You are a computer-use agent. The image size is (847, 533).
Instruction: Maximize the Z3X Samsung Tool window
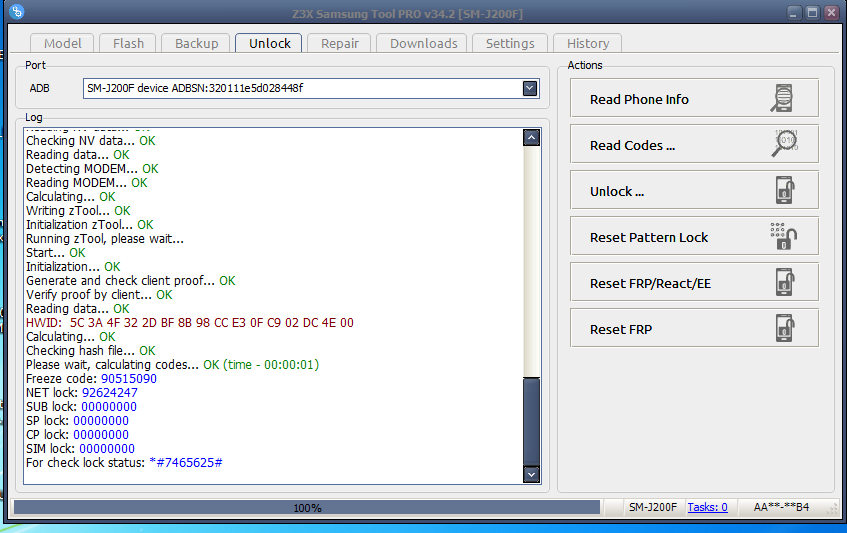coord(812,12)
